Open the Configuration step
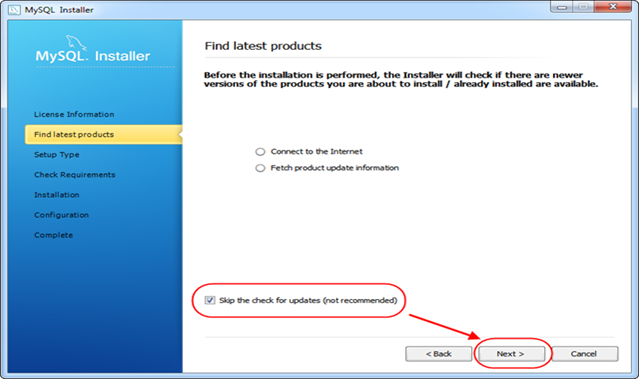This screenshot has height=379, width=639. point(62,215)
